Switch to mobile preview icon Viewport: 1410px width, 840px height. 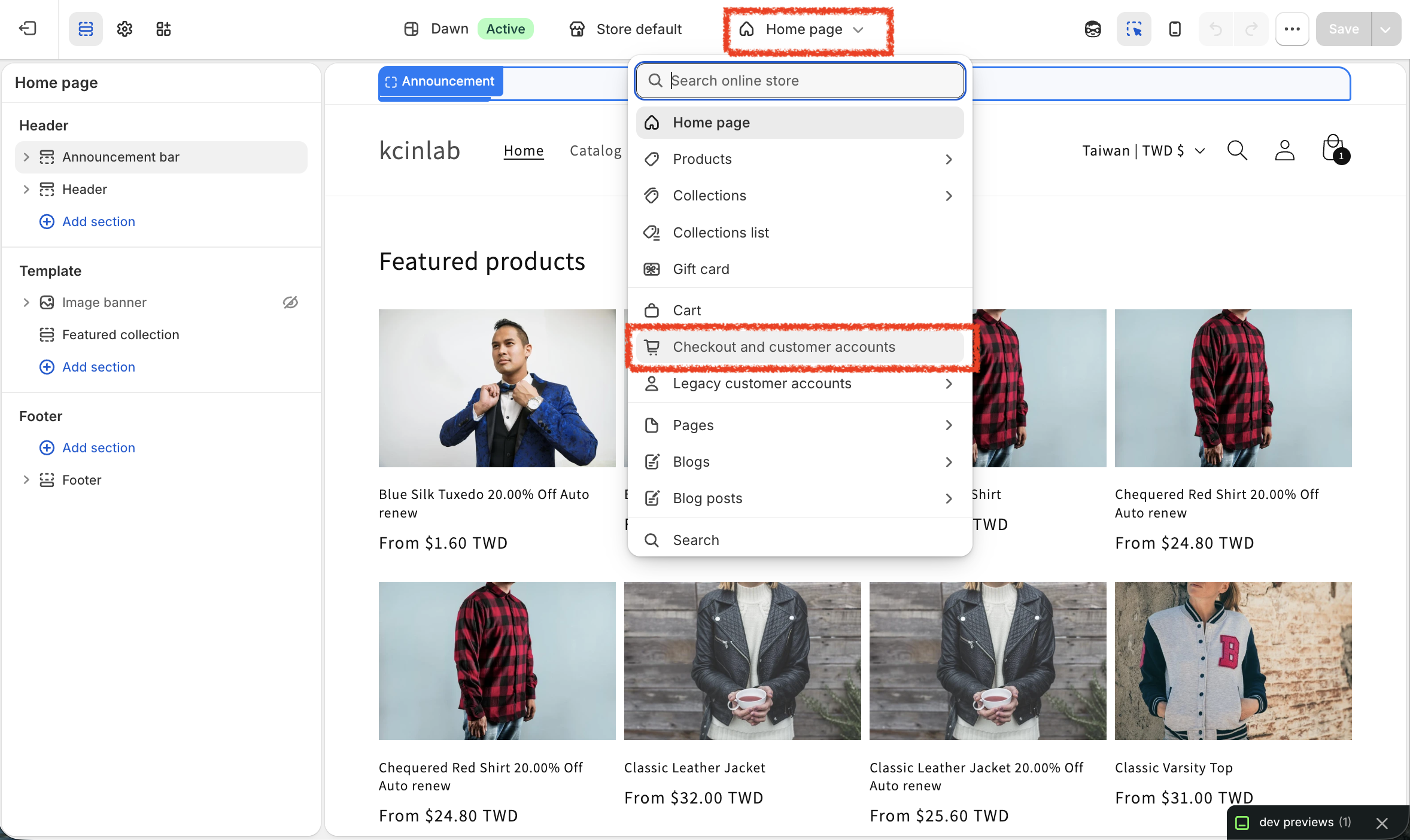[1175, 29]
